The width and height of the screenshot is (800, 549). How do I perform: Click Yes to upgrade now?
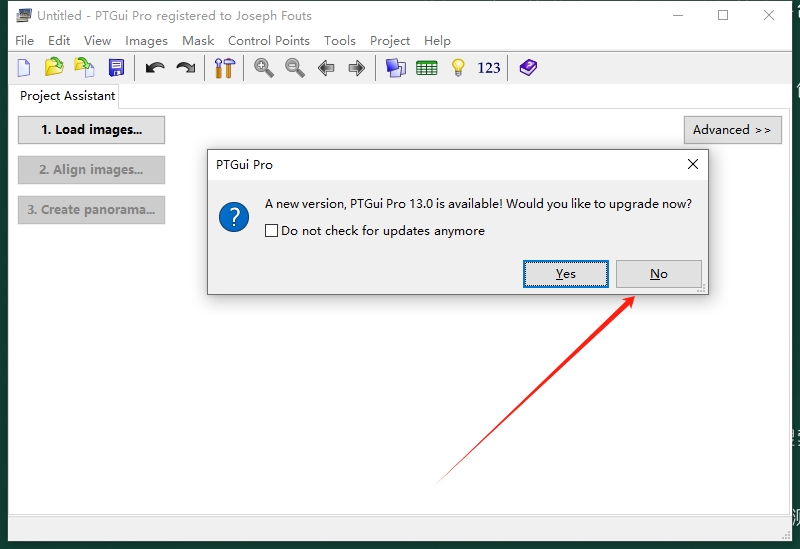pyautogui.click(x=566, y=274)
